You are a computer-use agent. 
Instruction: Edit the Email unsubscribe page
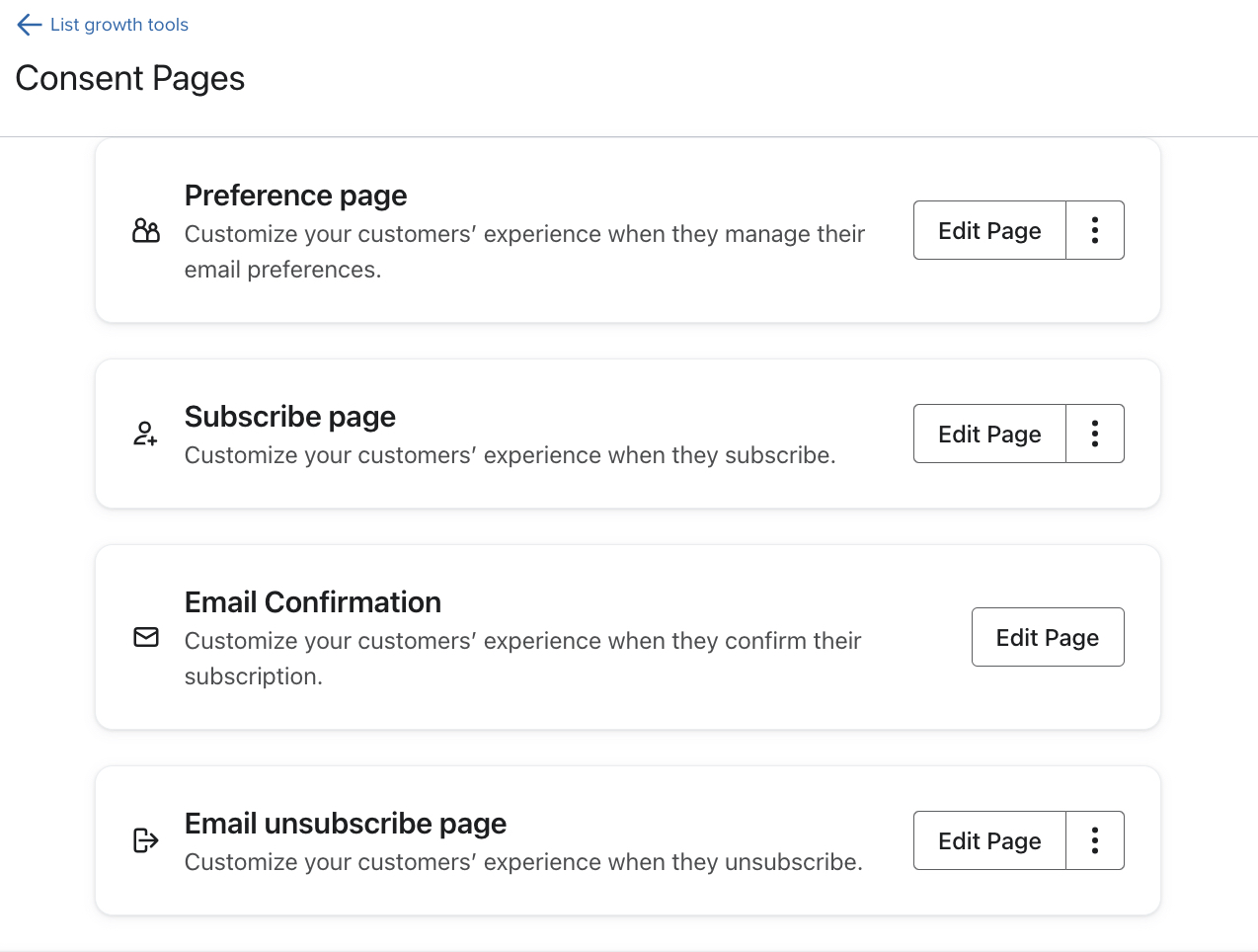click(988, 840)
